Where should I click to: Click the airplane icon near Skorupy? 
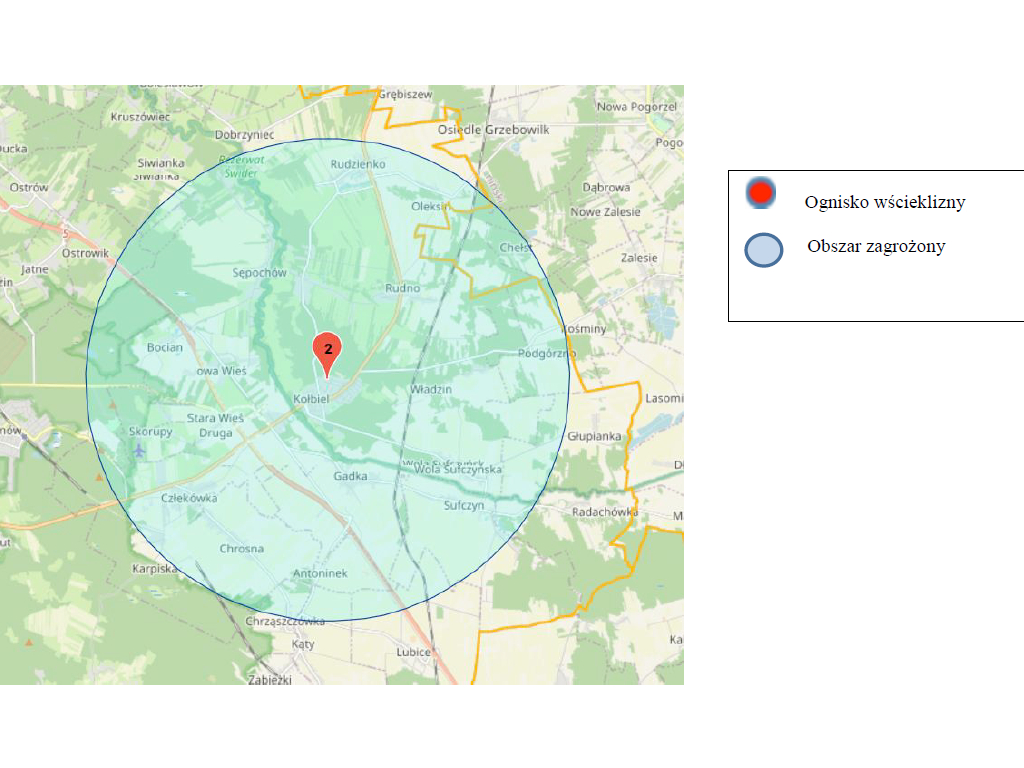point(138,450)
